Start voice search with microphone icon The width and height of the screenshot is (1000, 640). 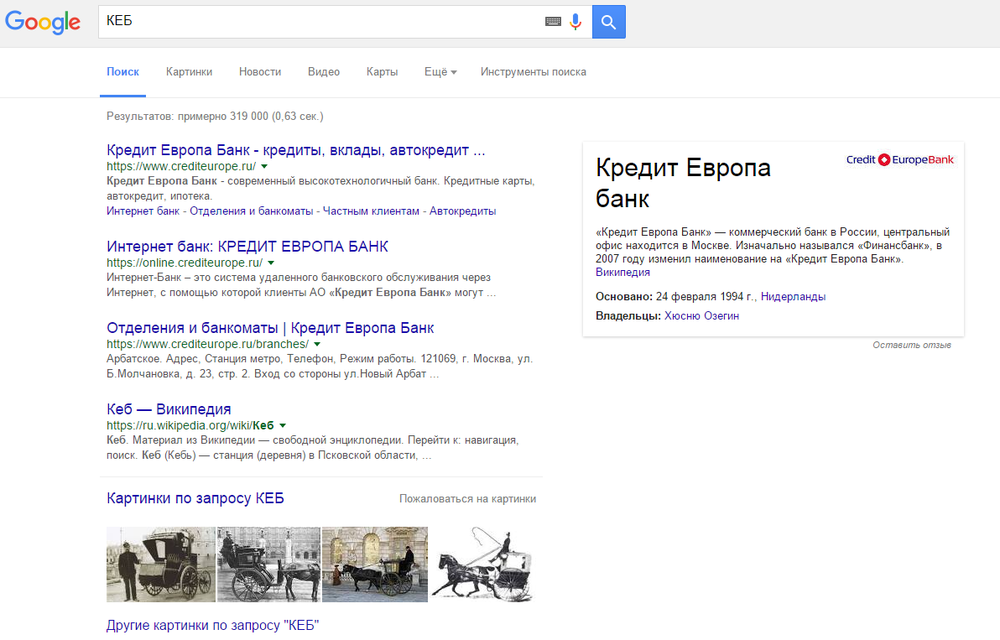point(575,21)
